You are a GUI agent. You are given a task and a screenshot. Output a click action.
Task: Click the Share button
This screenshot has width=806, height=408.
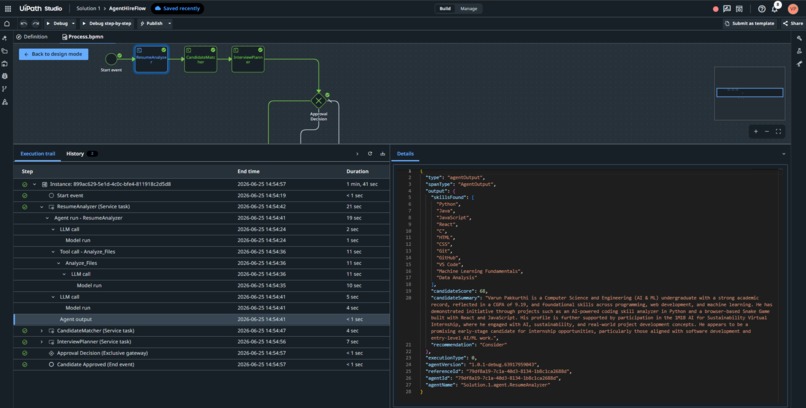tap(792, 24)
